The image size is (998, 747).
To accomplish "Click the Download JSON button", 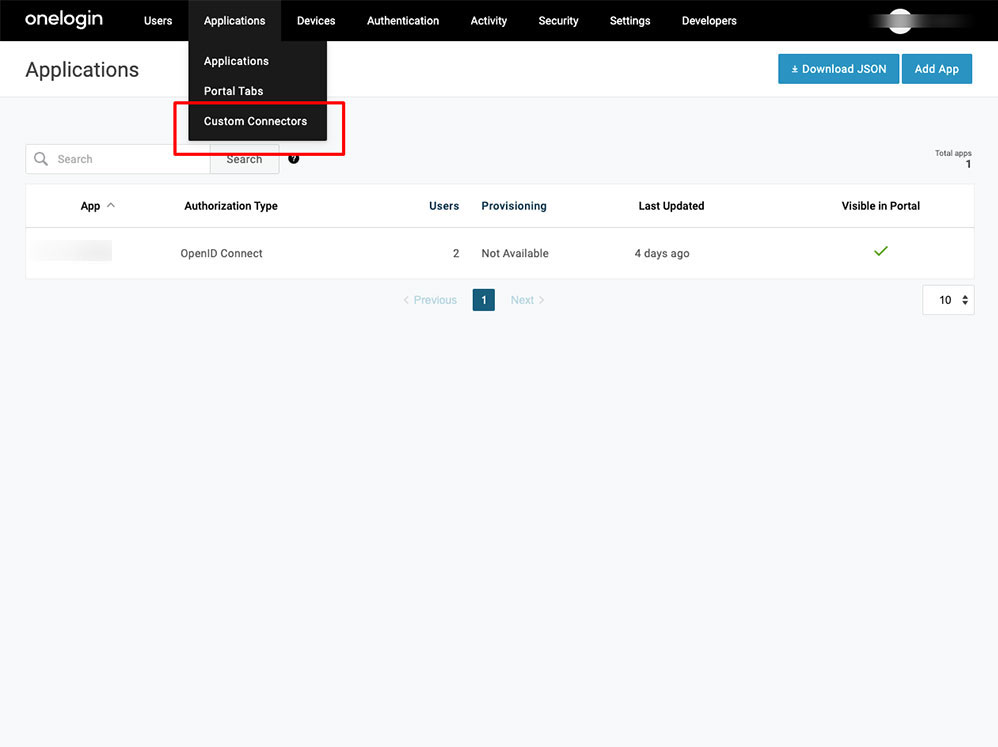I will pyautogui.click(x=838, y=69).
